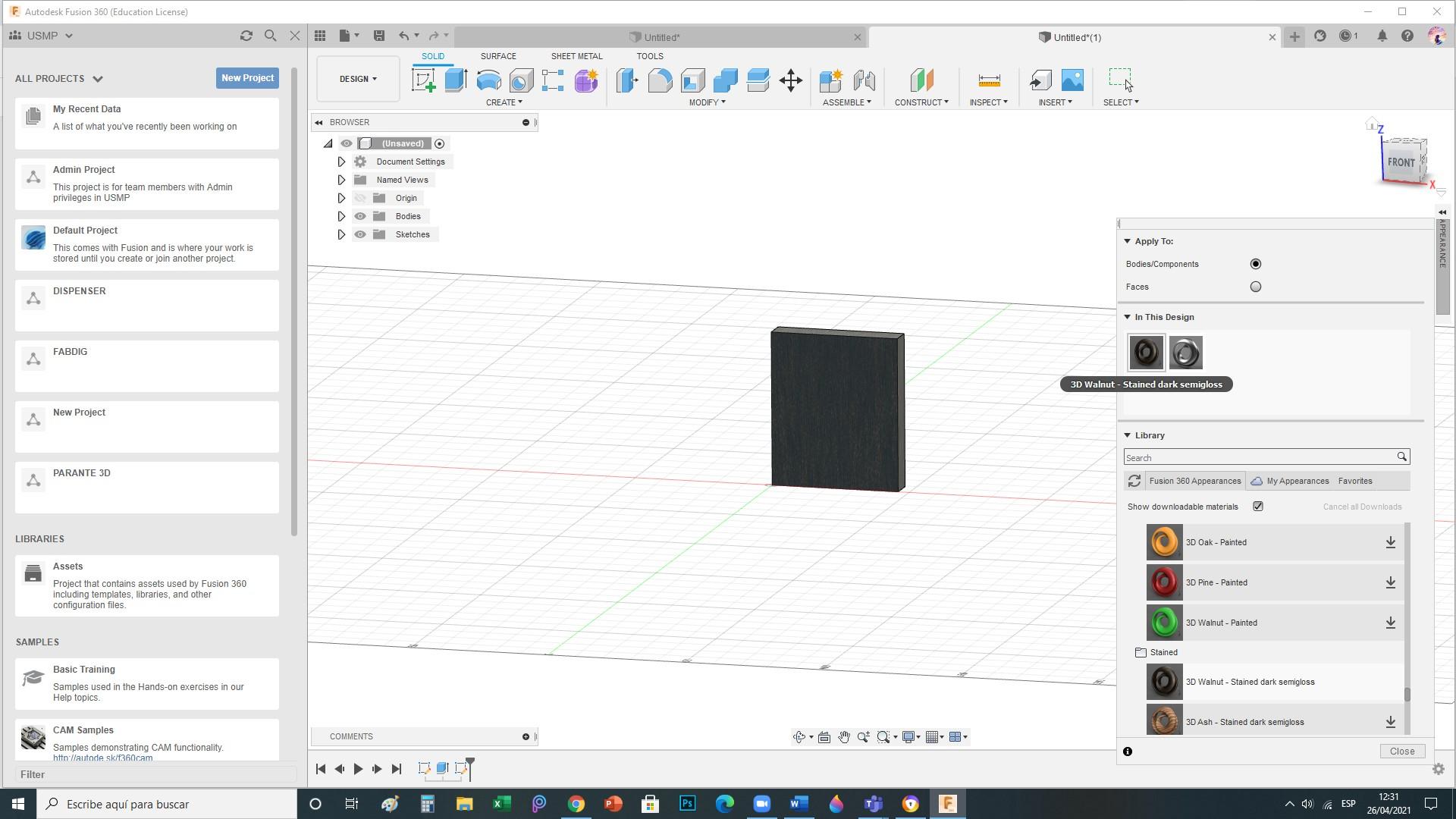The width and height of the screenshot is (1456, 819).
Task: Click the New Project button
Action: (x=247, y=78)
